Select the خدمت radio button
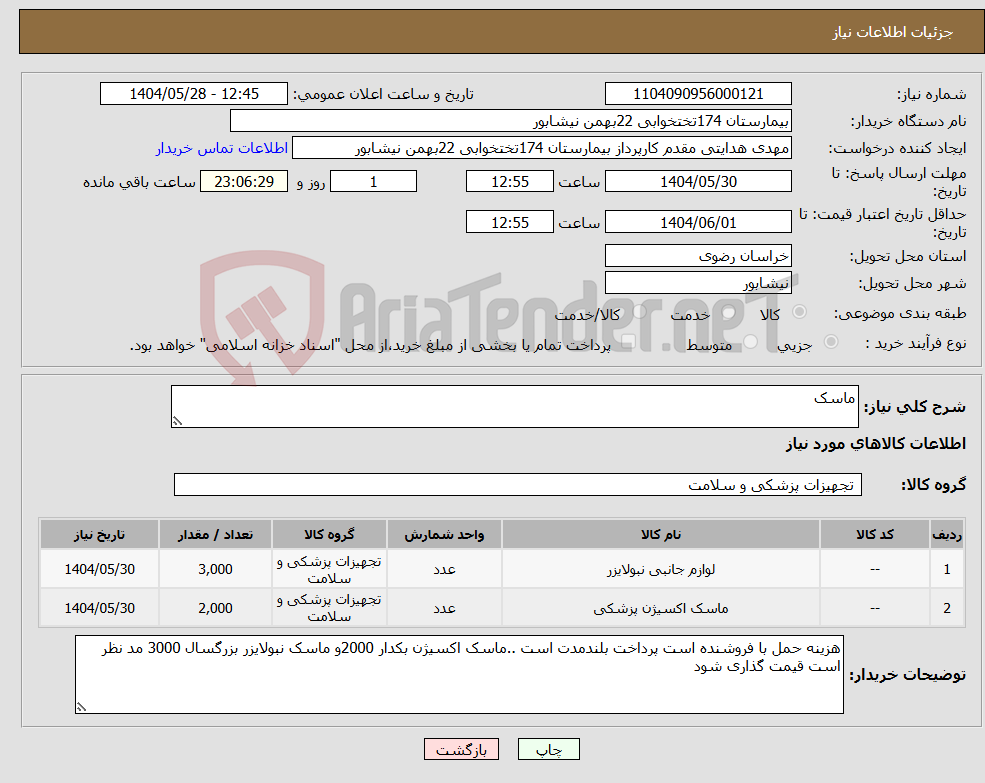Viewport: 985px width, 783px height. [728, 313]
